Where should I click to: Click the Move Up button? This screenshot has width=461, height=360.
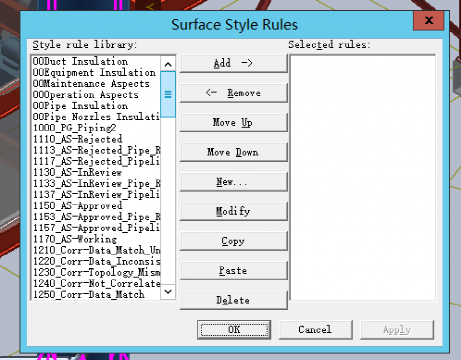pos(233,122)
